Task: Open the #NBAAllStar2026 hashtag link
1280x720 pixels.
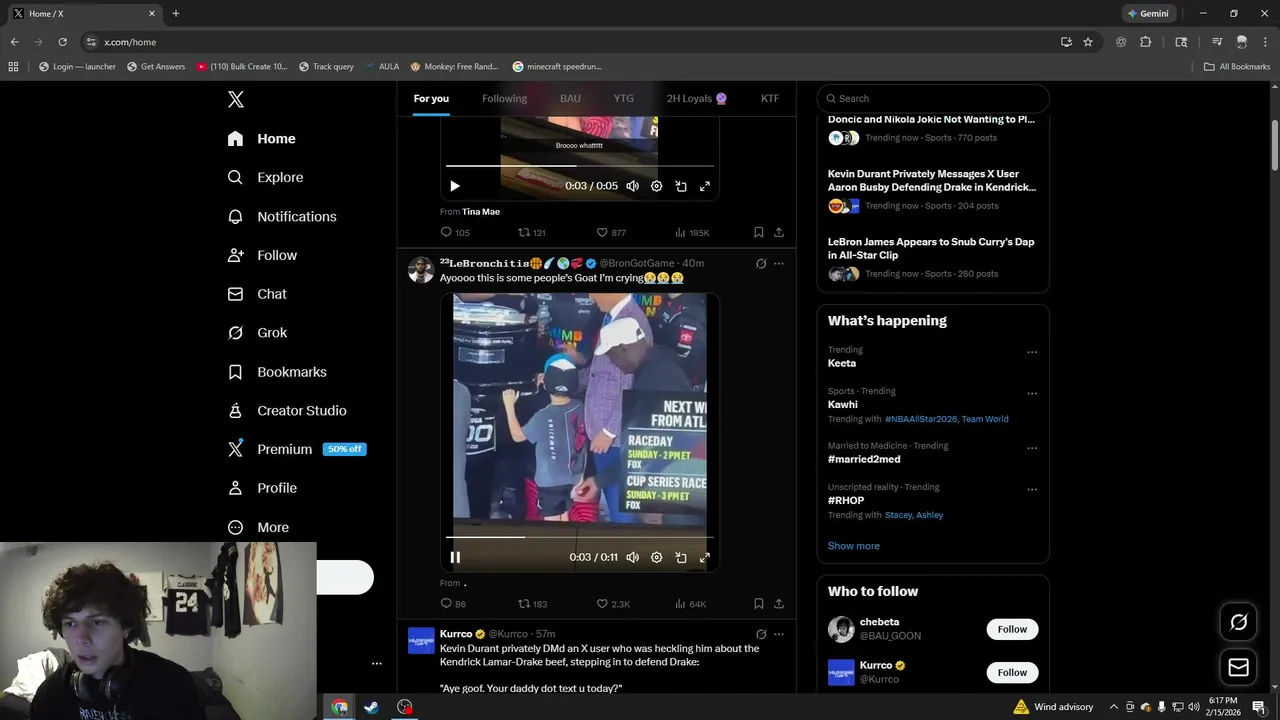Action: click(920, 419)
